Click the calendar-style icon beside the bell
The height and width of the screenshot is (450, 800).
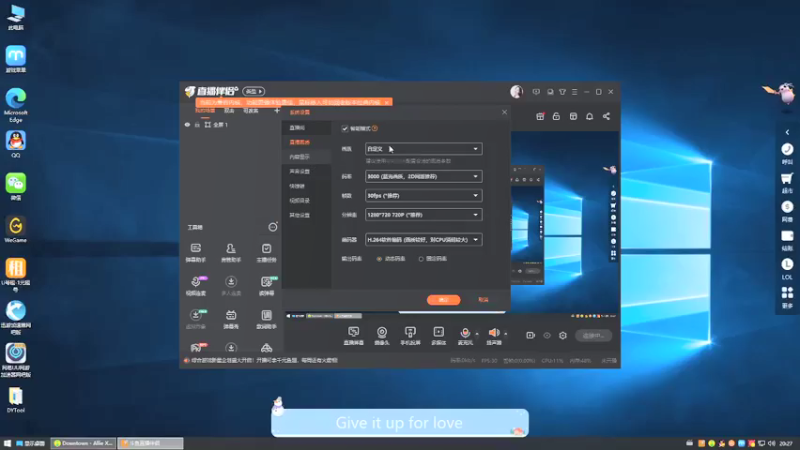point(573,116)
